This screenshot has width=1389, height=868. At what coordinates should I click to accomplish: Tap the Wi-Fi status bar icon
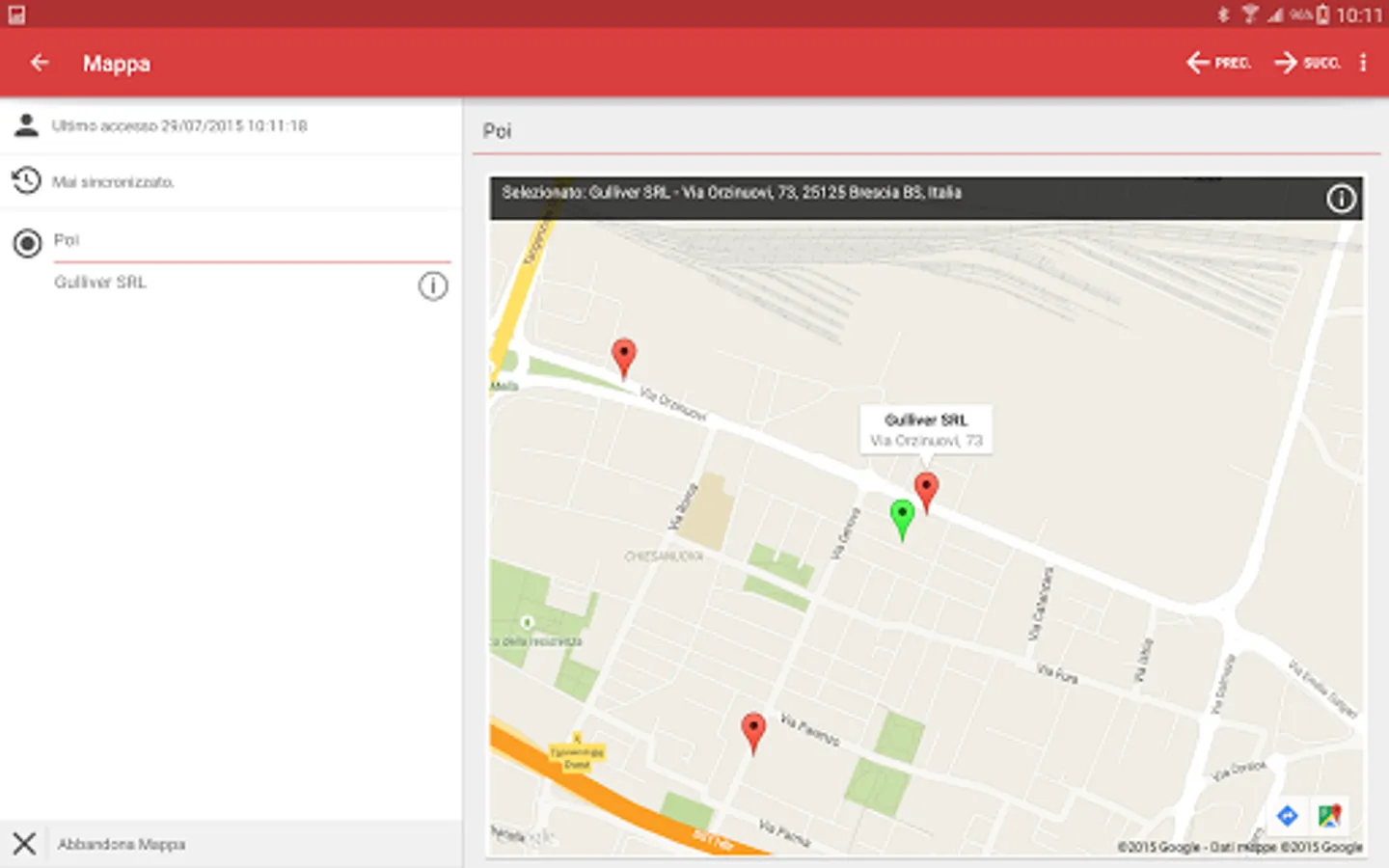[x=1250, y=14]
